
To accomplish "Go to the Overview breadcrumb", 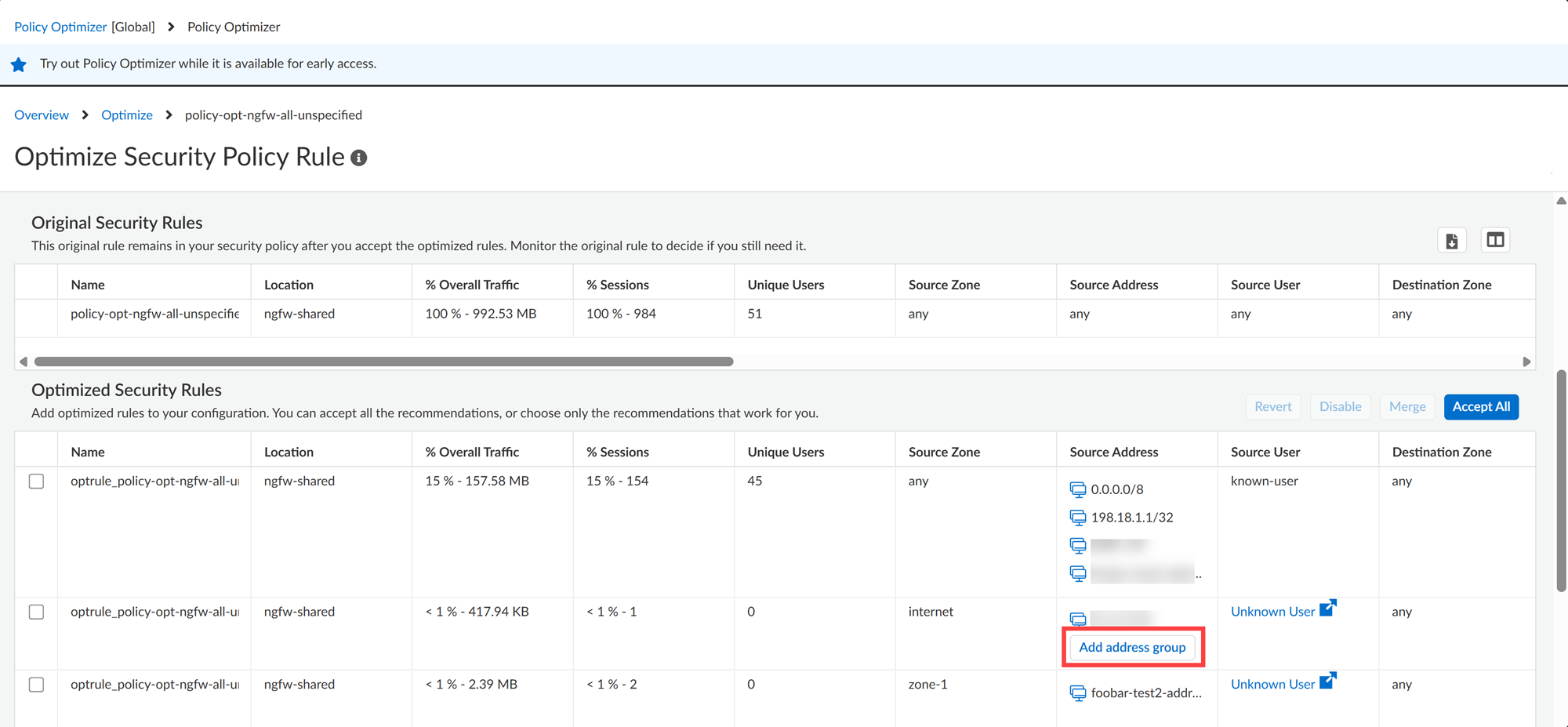I will coord(42,115).
